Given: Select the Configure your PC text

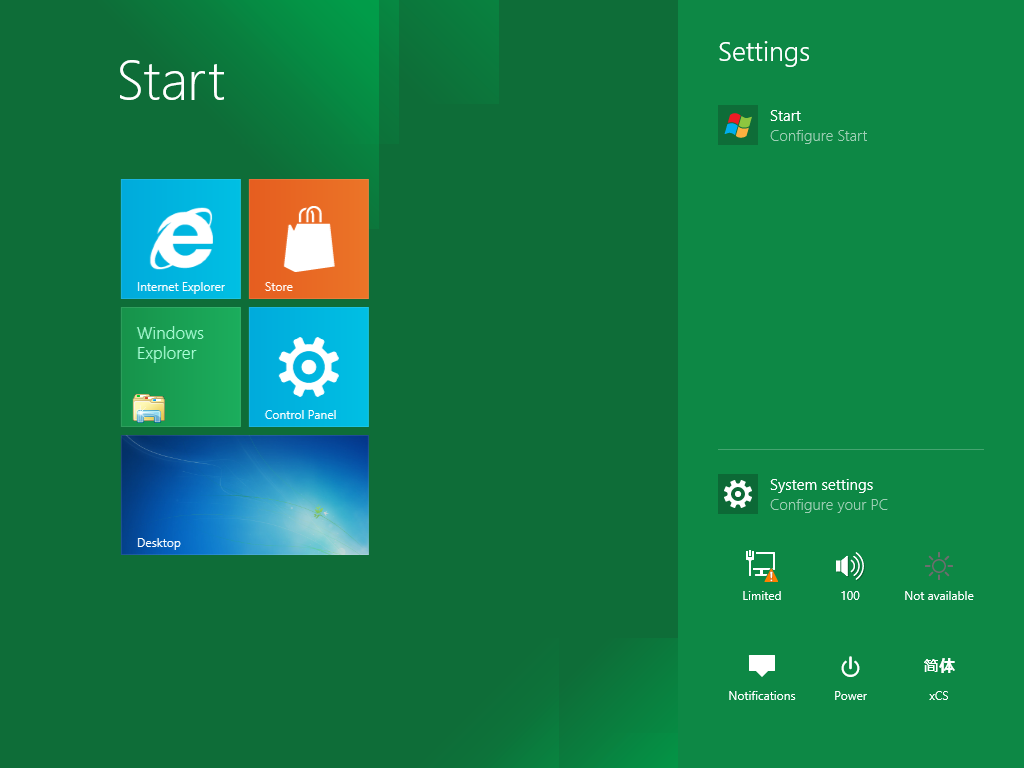Looking at the screenshot, I should (829, 505).
